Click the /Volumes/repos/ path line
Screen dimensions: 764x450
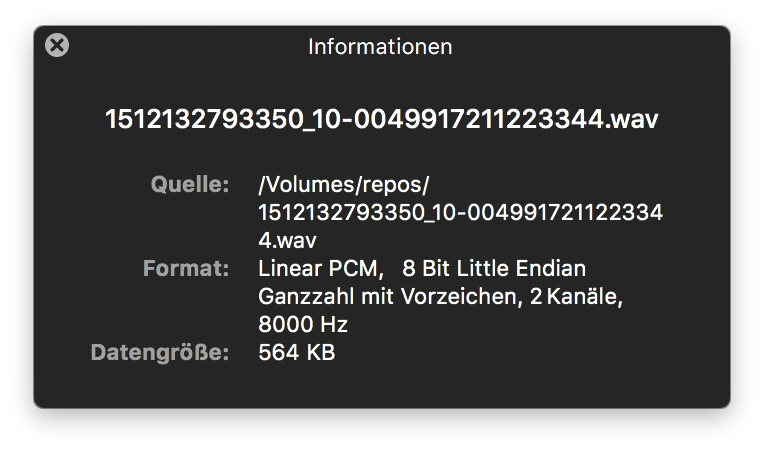coord(344,185)
